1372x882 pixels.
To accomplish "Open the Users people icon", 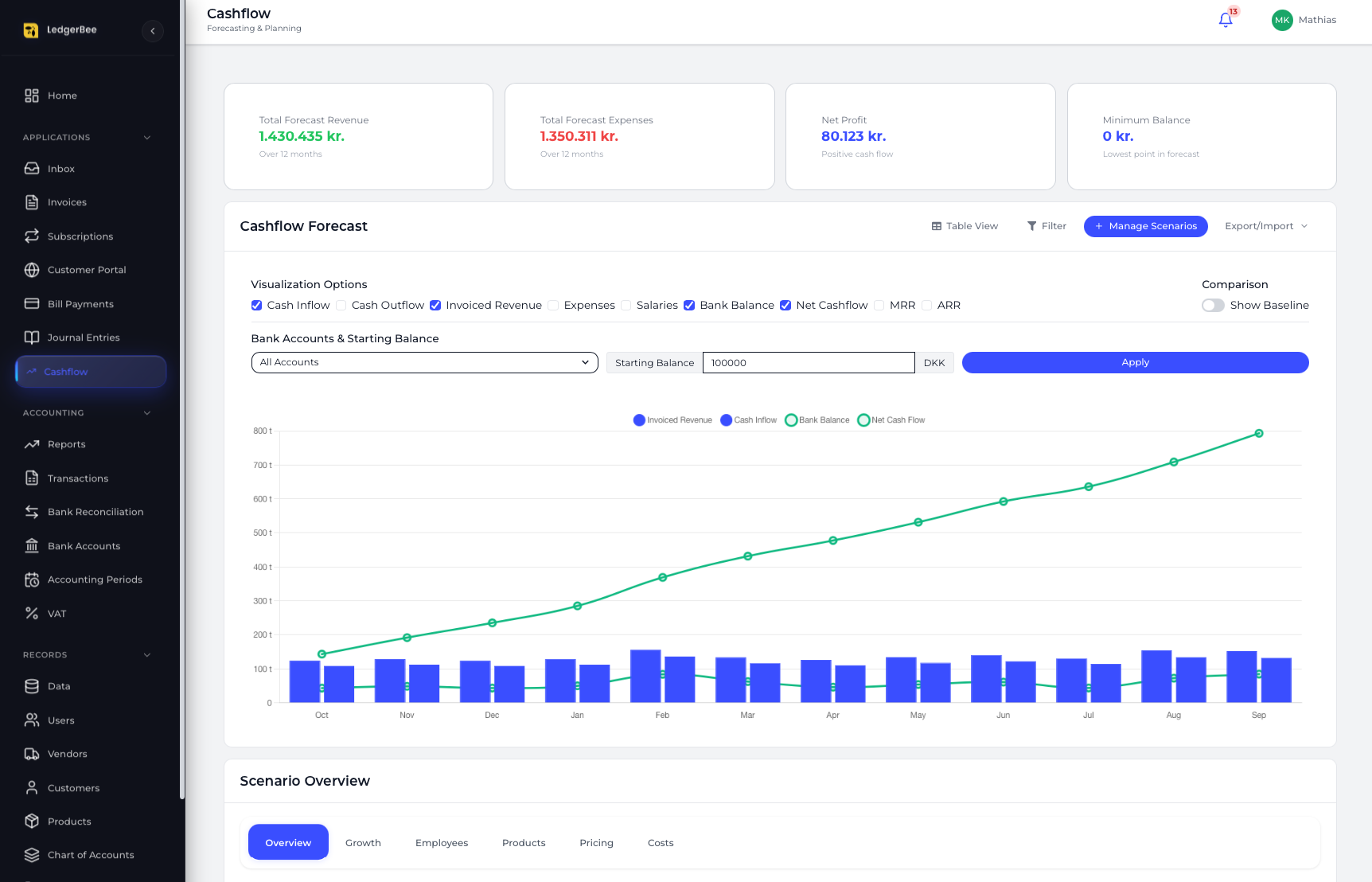I will [32, 720].
